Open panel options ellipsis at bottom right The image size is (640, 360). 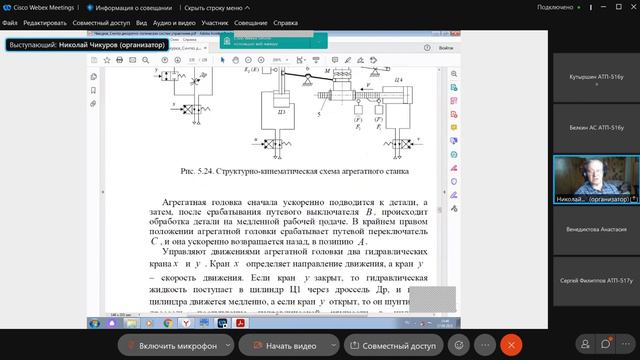[626, 344]
